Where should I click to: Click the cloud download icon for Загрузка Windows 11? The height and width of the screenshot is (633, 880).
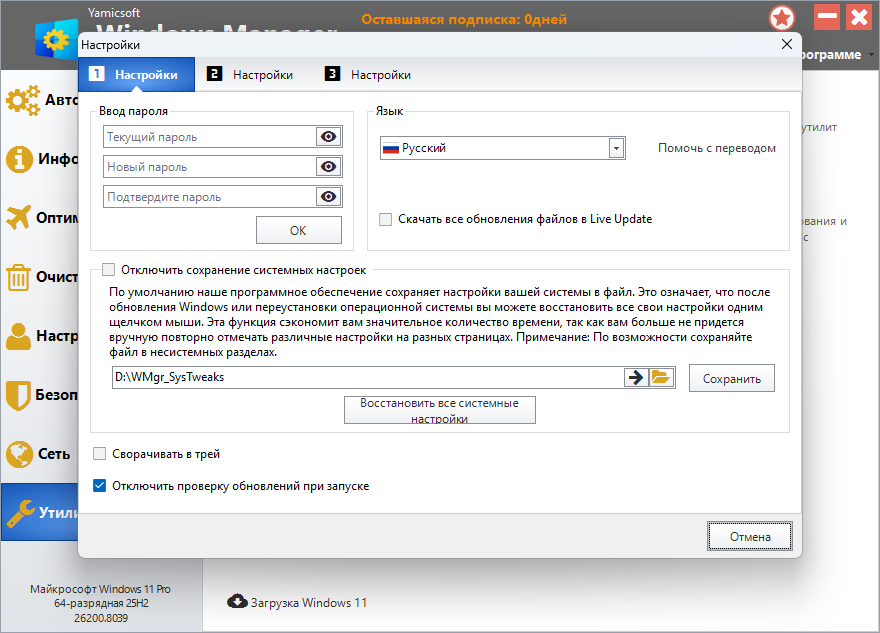[237, 602]
